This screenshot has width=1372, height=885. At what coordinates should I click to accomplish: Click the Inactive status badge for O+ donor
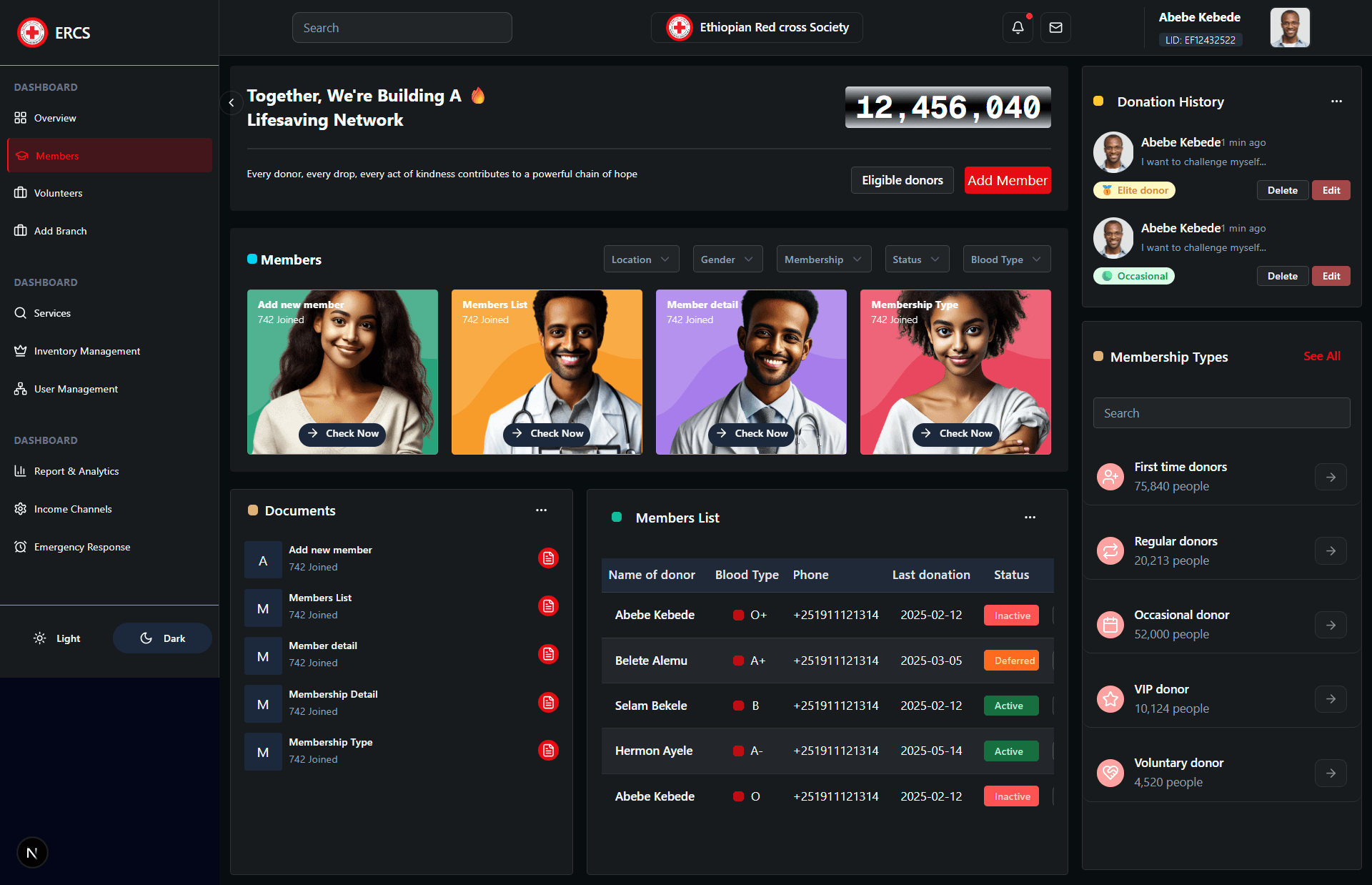click(x=1011, y=615)
